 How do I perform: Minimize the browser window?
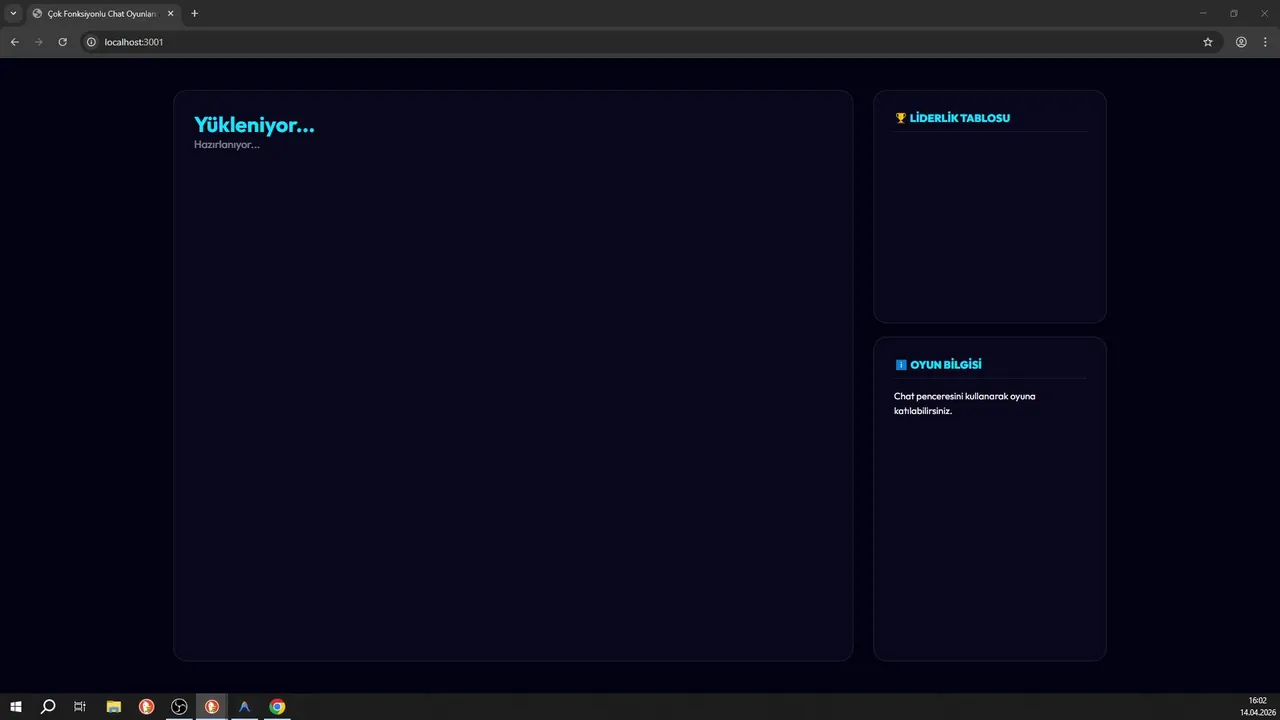click(x=1203, y=13)
